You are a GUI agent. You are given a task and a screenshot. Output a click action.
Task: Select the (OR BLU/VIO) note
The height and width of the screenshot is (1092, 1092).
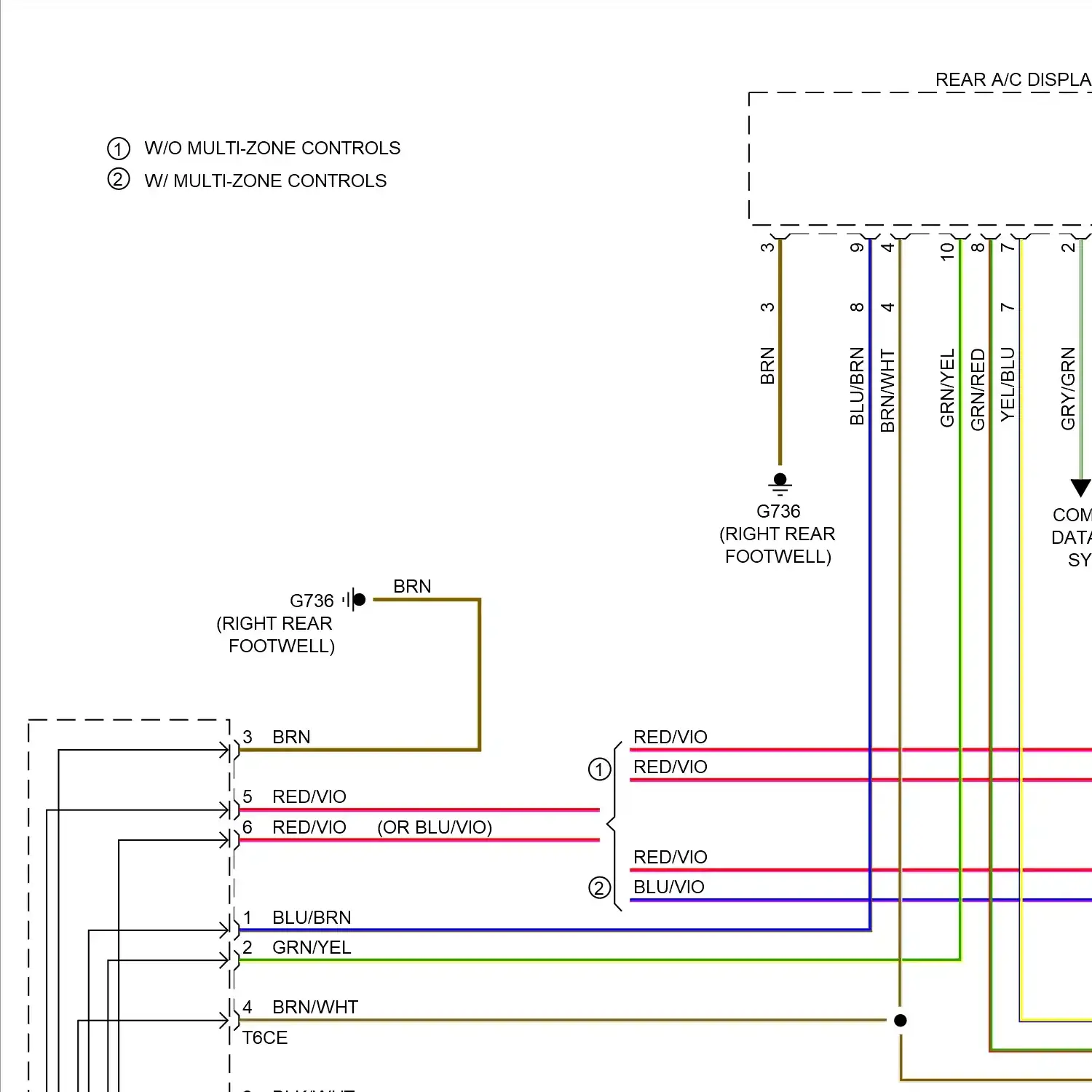[435, 827]
